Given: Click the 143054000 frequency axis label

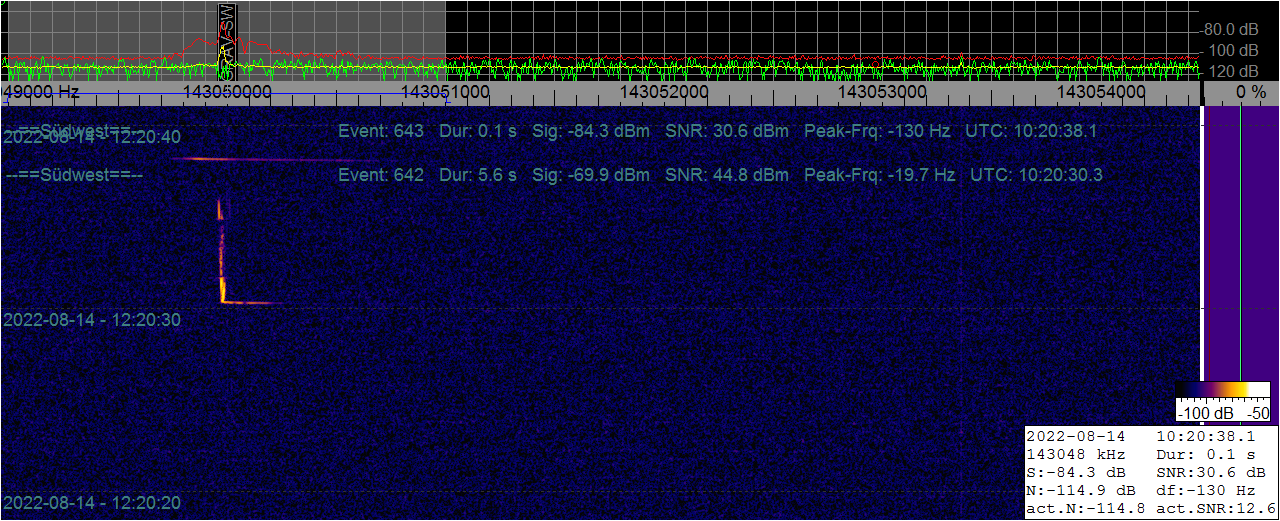Looking at the screenshot, I should 1101,91.
